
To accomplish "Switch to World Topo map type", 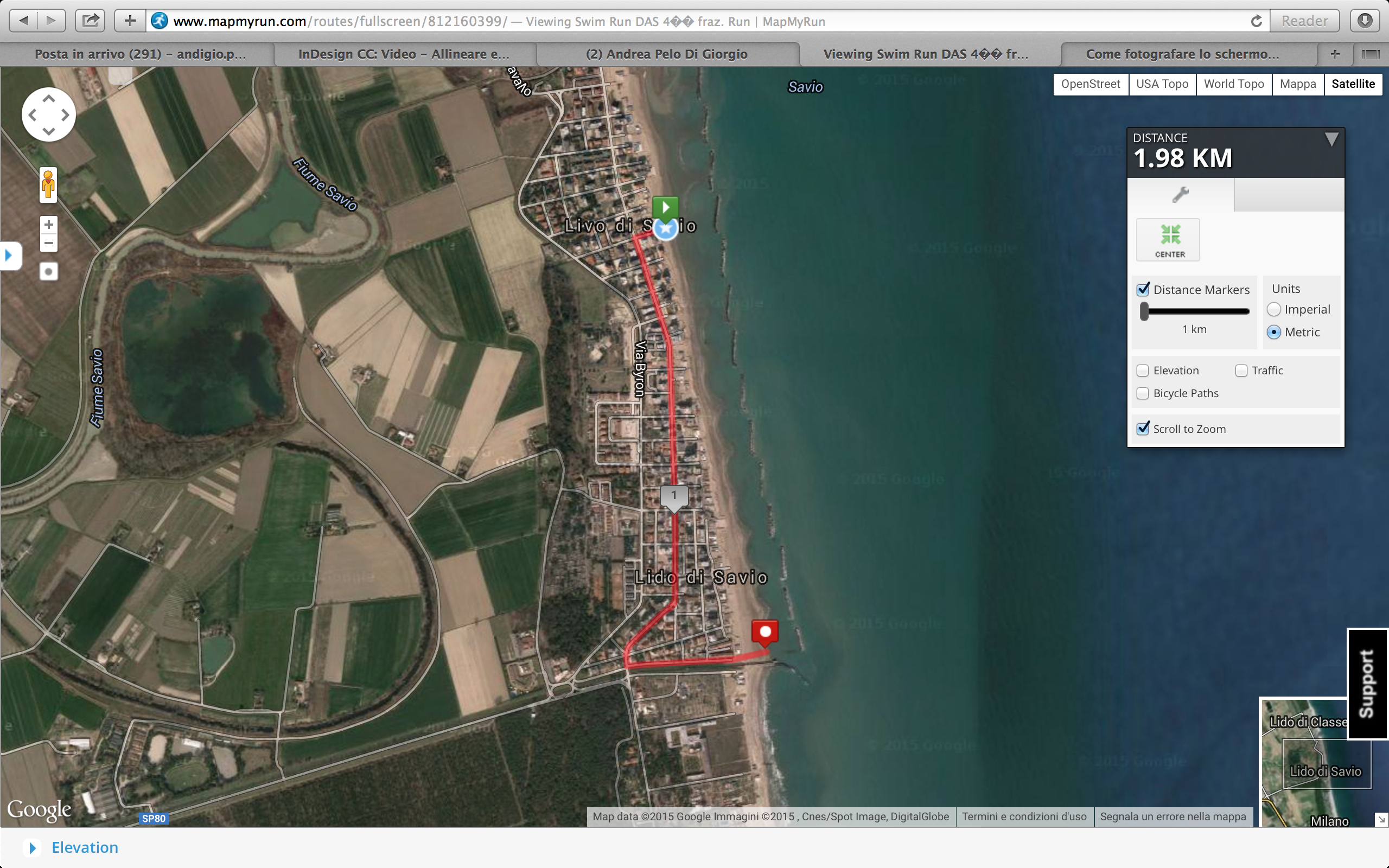I will (x=1234, y=84).
